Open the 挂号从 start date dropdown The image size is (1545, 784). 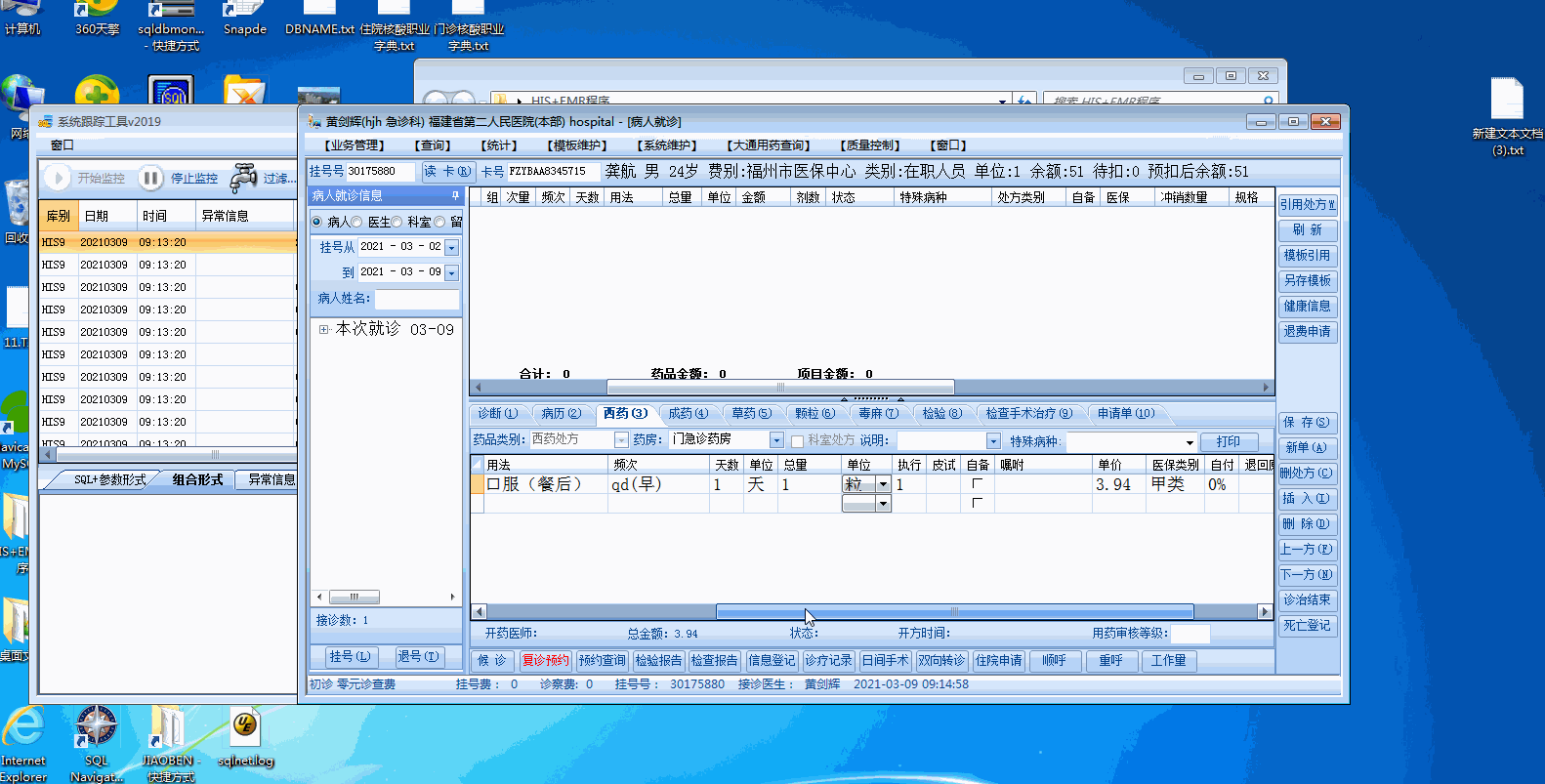[451, 248]
